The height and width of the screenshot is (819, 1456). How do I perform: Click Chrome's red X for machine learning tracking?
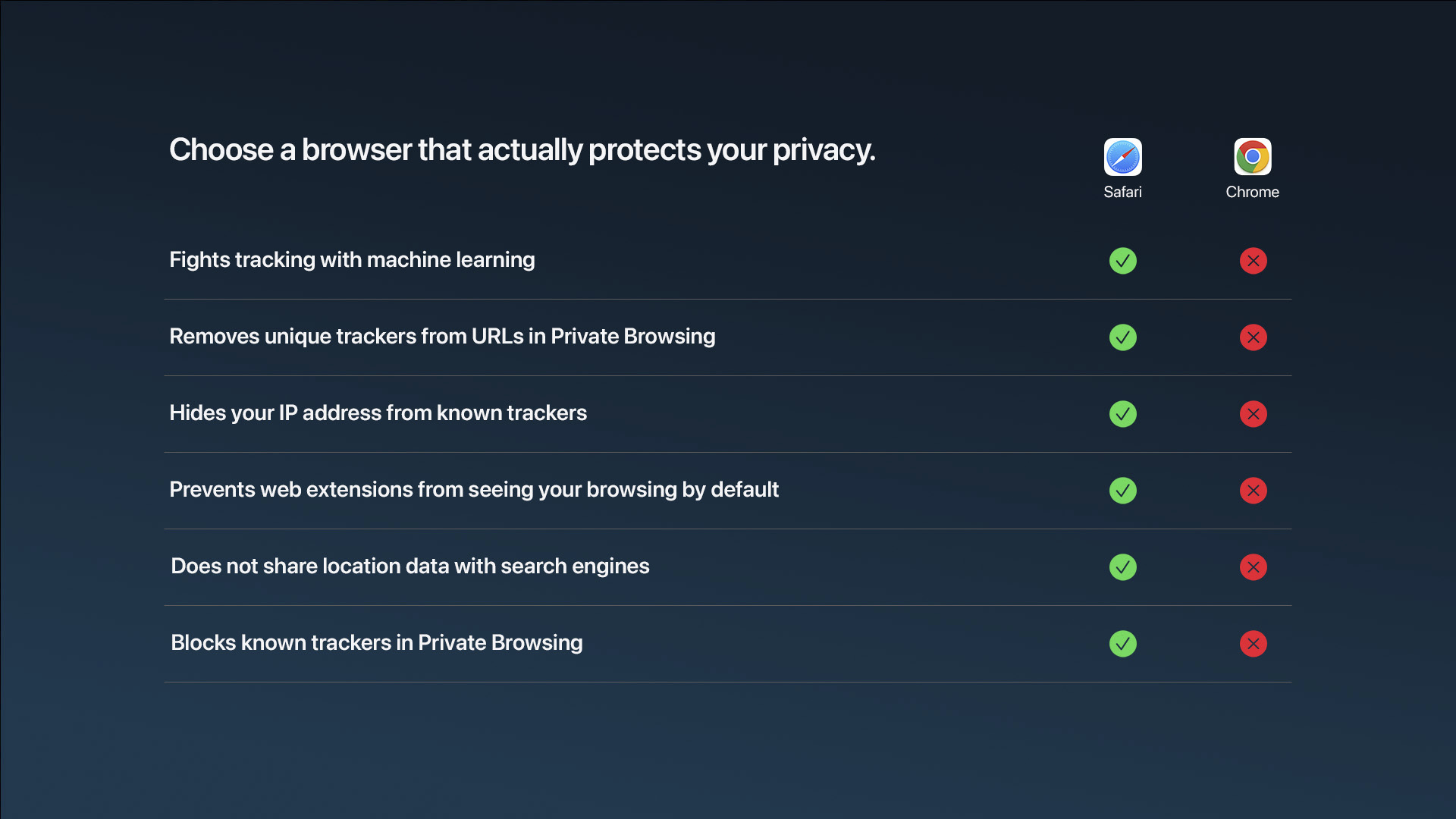coord(1253,261)
